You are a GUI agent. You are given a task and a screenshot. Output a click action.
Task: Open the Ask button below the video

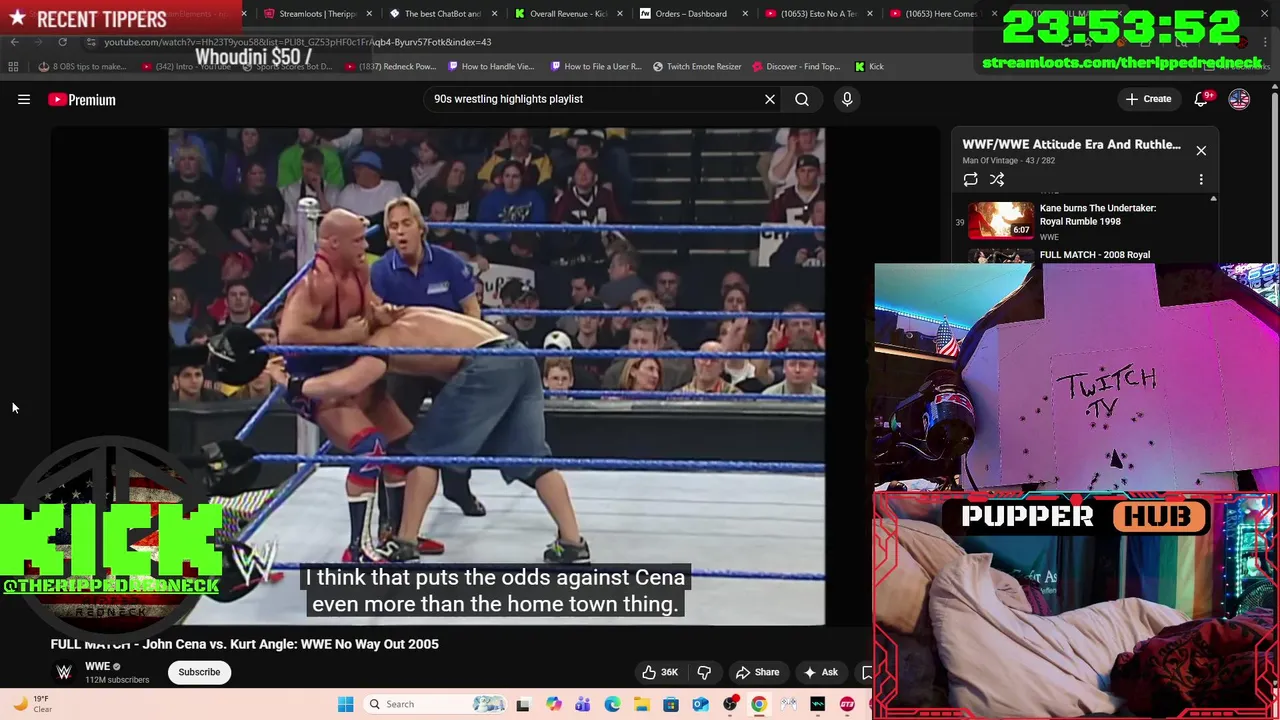tap(821, 672)
